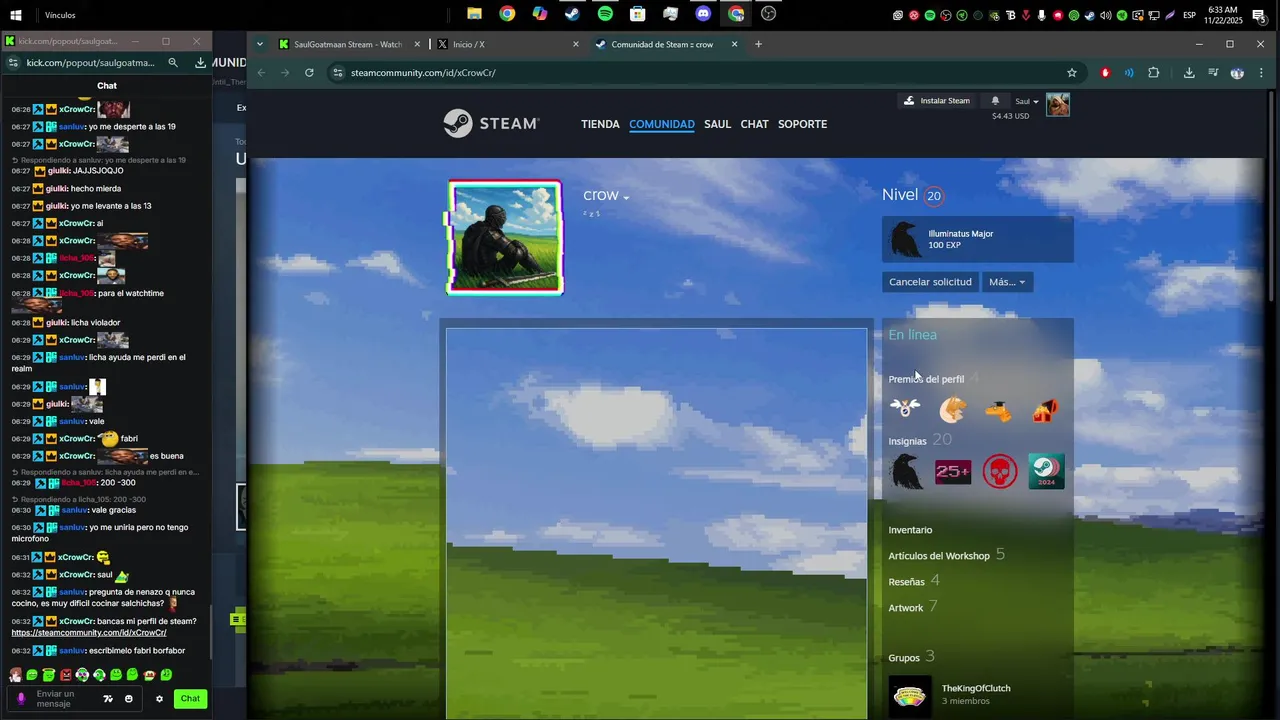The image size is (1280, 720).
Task: Click Cancelar solicitud button
Action: (x=930, y=282)
